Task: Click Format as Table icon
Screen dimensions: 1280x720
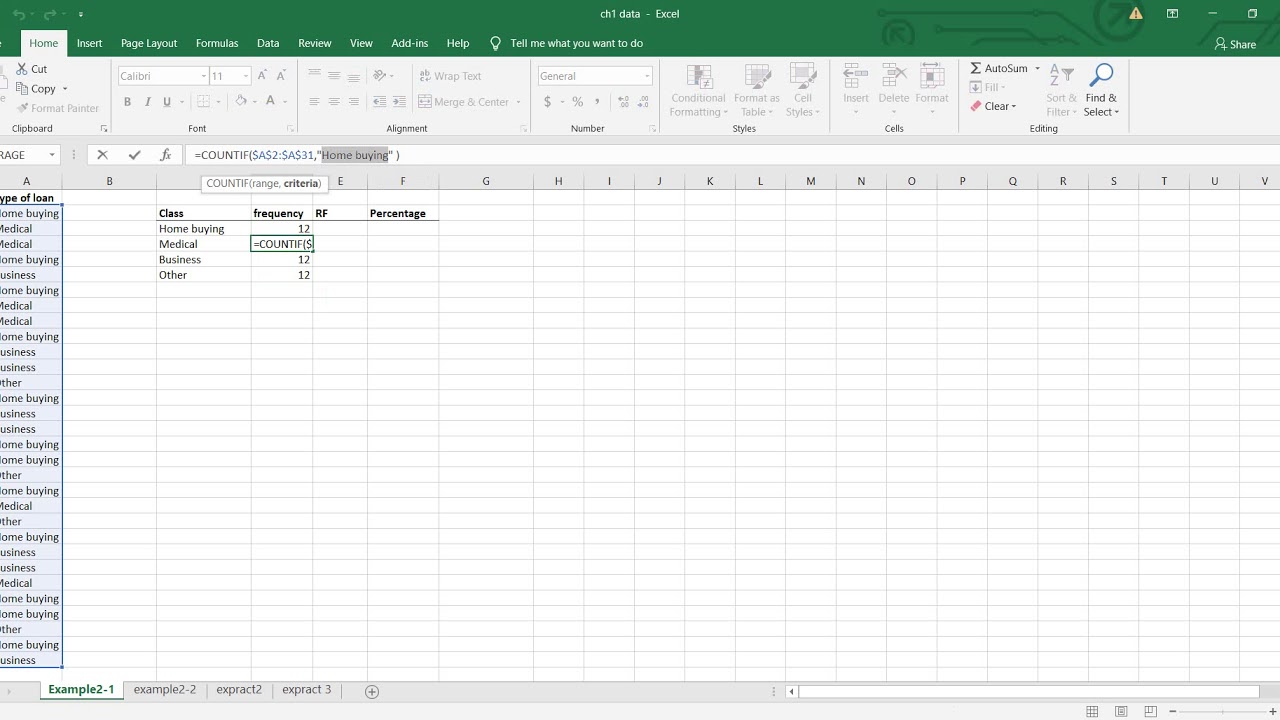Action: pos(757,76)
